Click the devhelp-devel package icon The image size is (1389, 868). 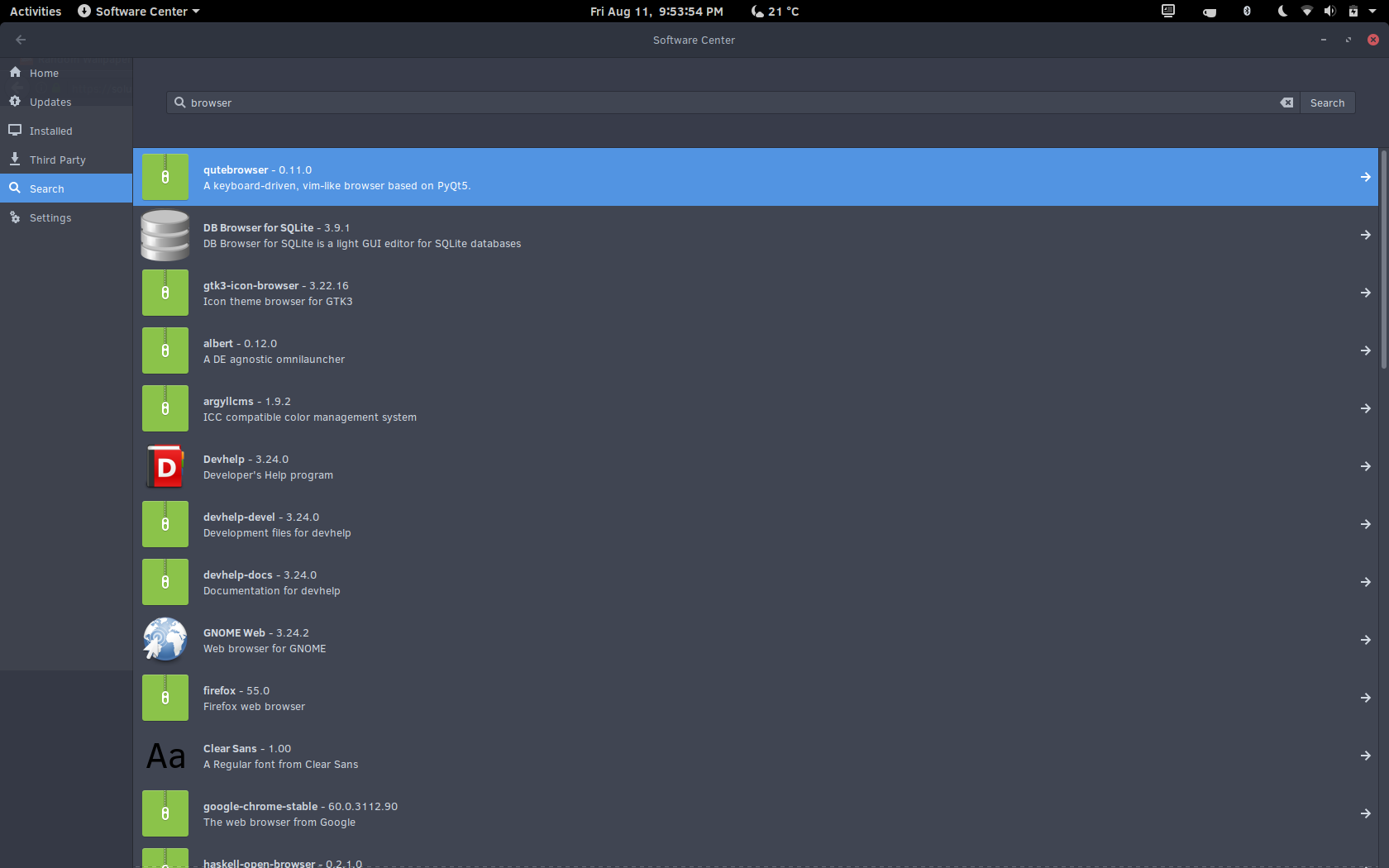[x=165, y=524]
